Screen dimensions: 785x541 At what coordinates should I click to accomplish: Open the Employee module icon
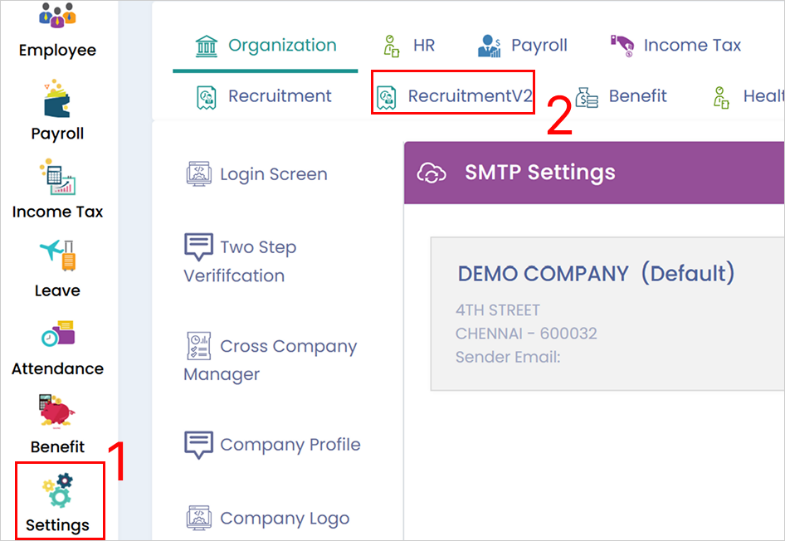pyautogui.click(x=57, y=15)
